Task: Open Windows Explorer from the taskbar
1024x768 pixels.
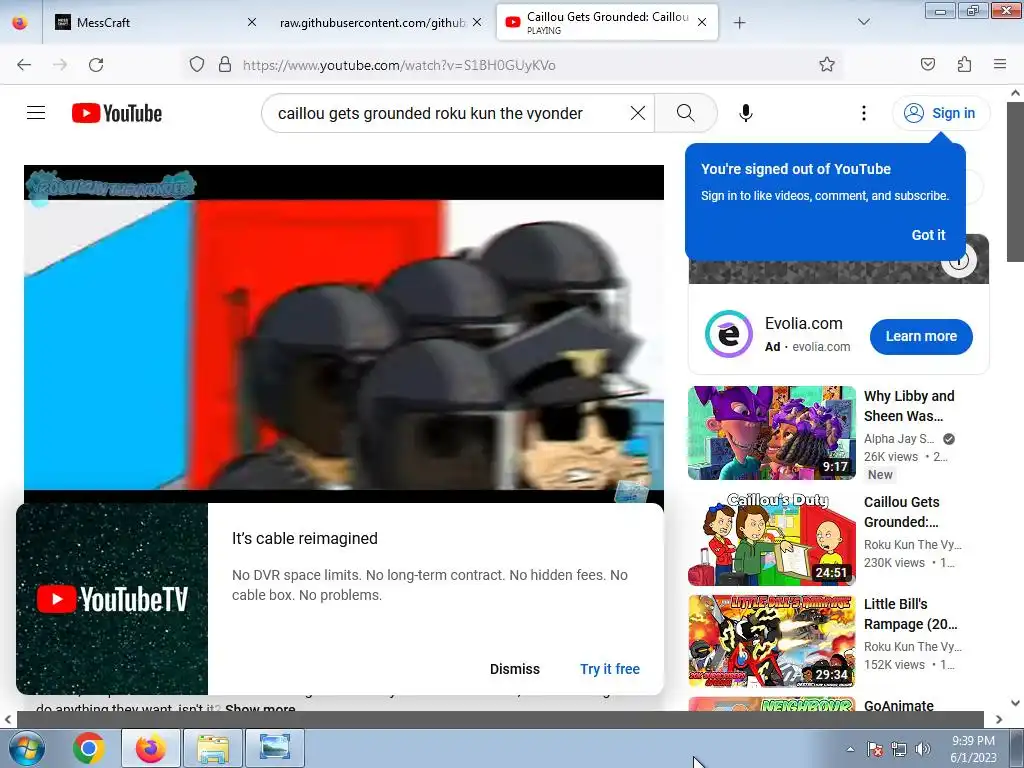Action: tap(213, 748)
